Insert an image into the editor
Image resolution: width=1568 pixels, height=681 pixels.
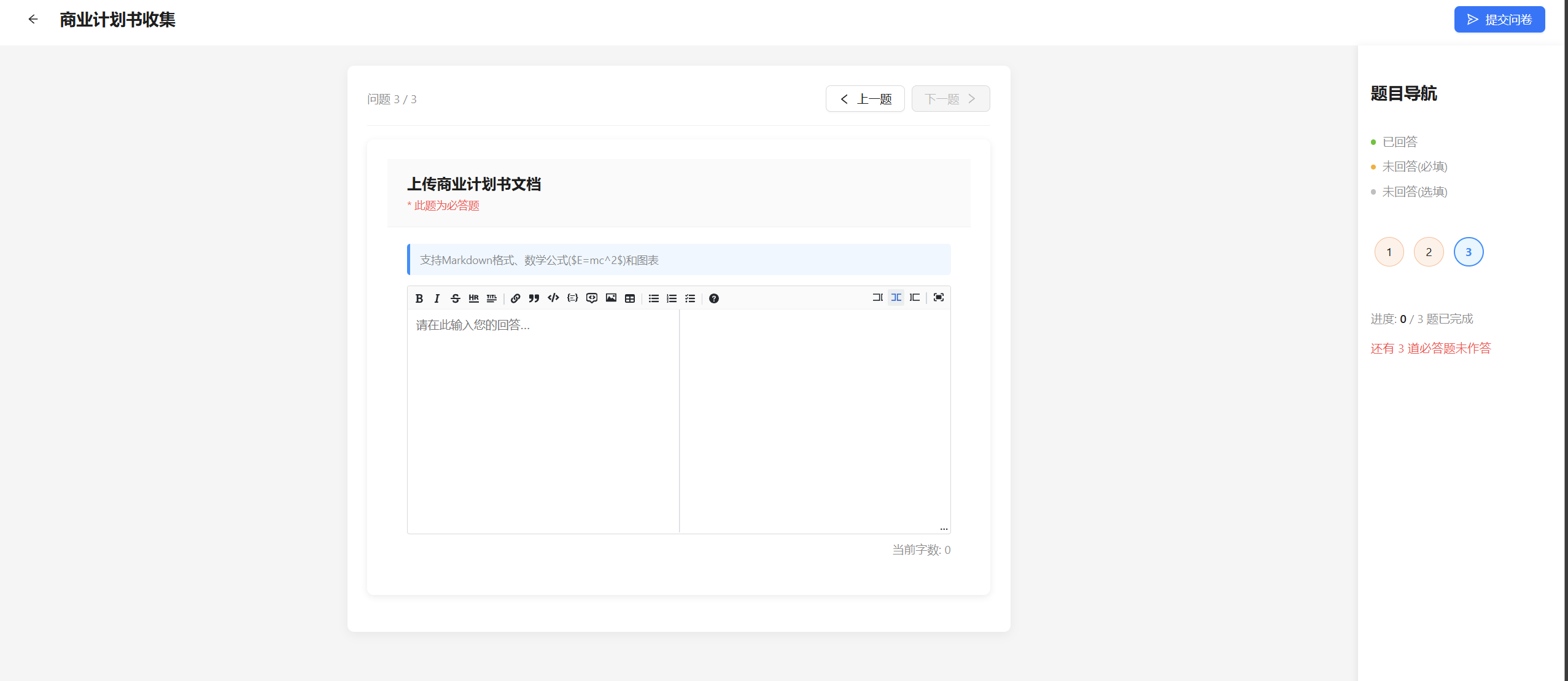point(611,298)
